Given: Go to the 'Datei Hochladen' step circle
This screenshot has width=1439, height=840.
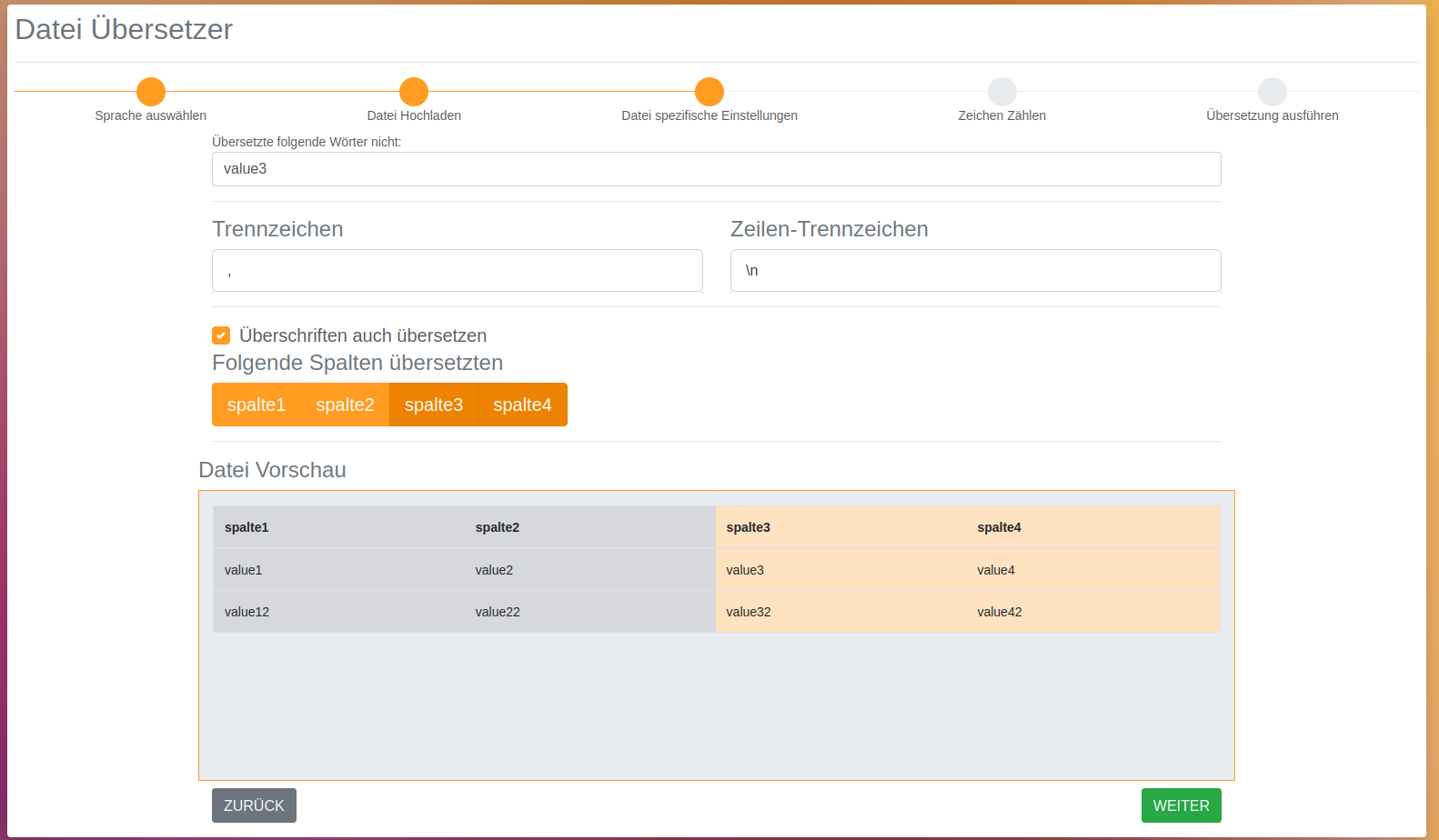Looking at the screenshot, I should point(414,92).
